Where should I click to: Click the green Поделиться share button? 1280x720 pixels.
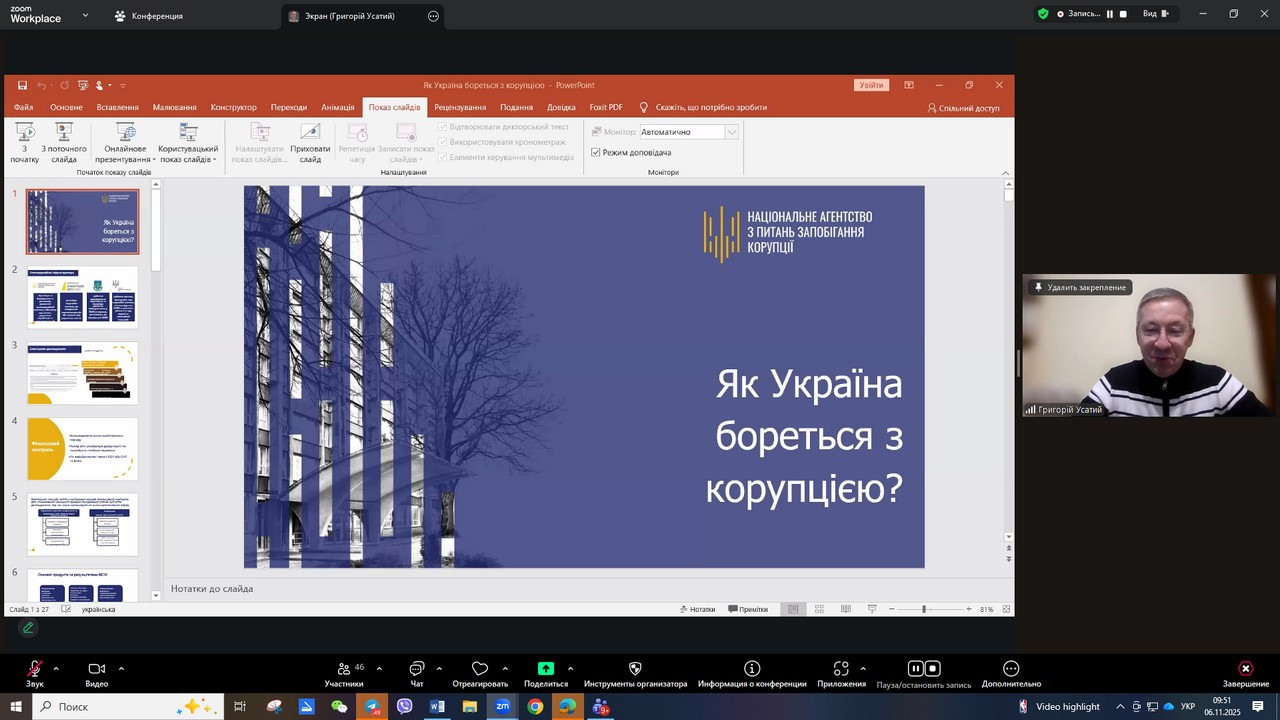pos(546,669)
